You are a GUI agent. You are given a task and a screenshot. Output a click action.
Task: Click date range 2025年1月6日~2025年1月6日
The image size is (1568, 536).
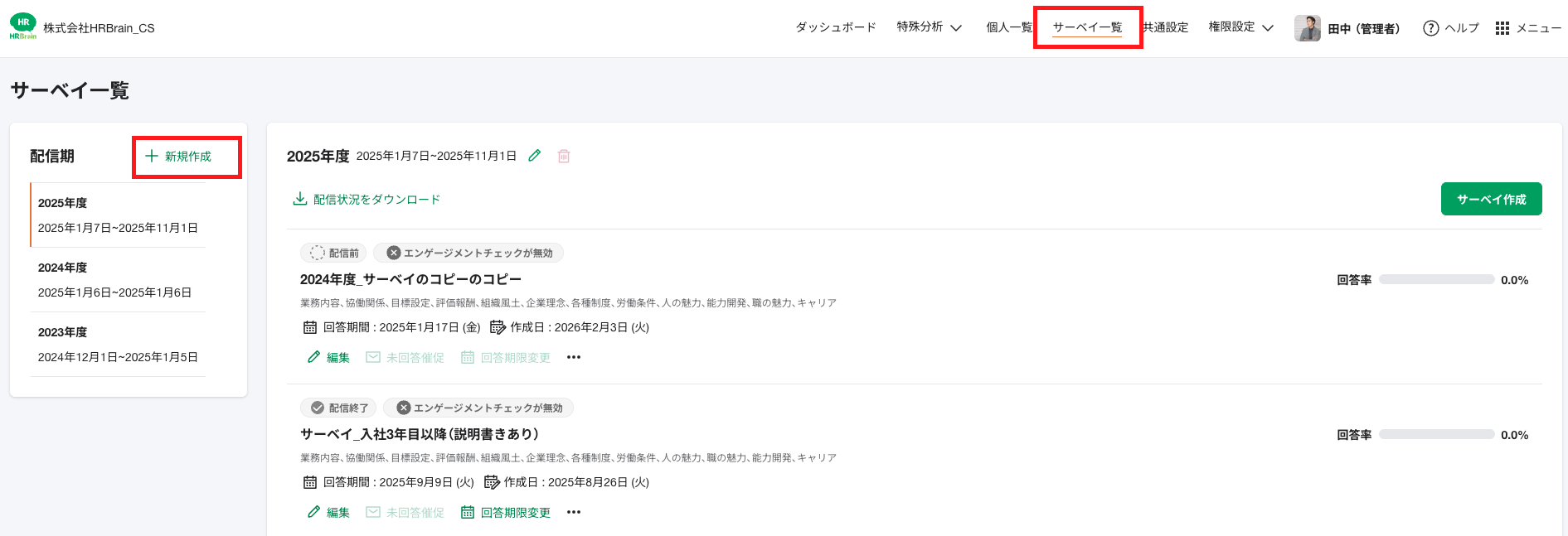point(114,292)
